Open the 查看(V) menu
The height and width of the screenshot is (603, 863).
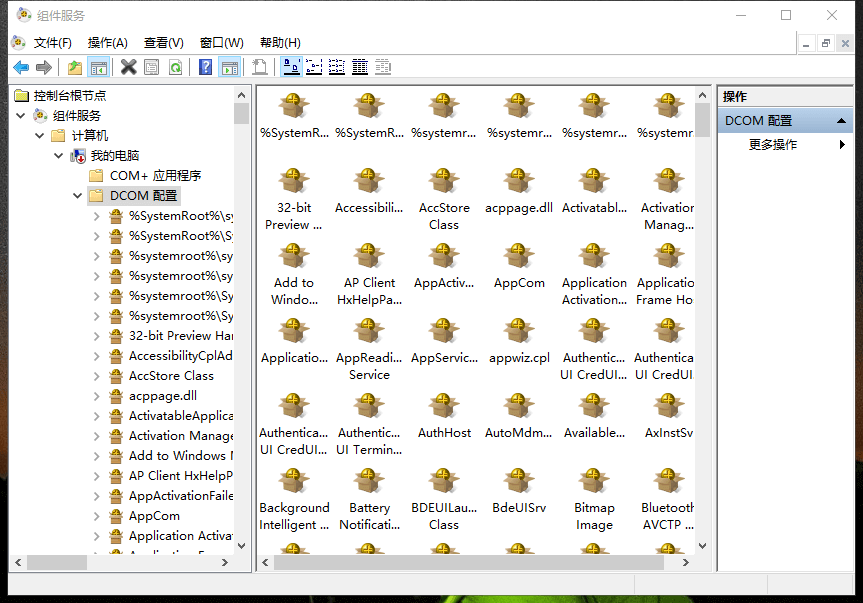point(163,43)
